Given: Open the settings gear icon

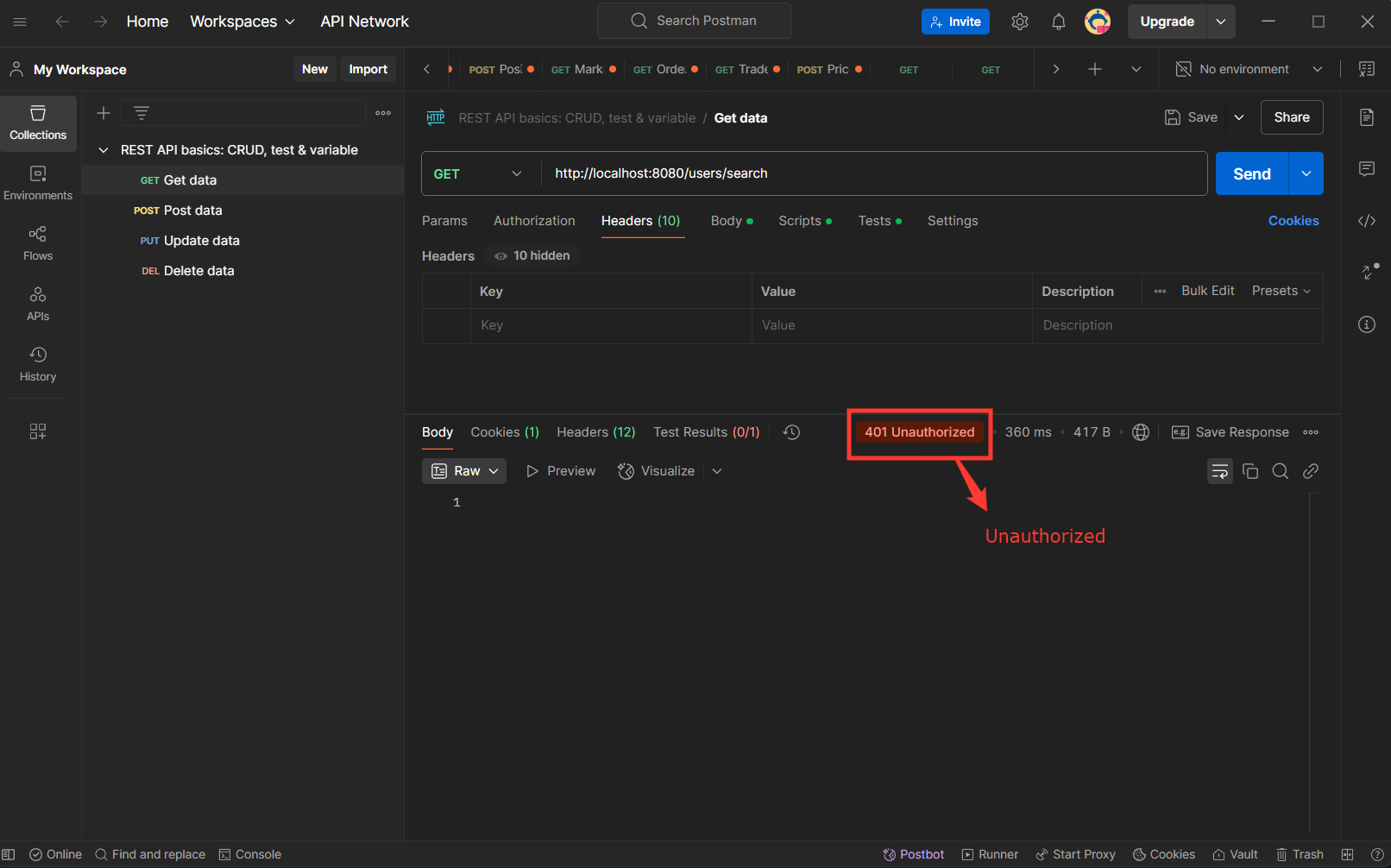Looking at the screenshot, I should click(x=1020, y=22).
